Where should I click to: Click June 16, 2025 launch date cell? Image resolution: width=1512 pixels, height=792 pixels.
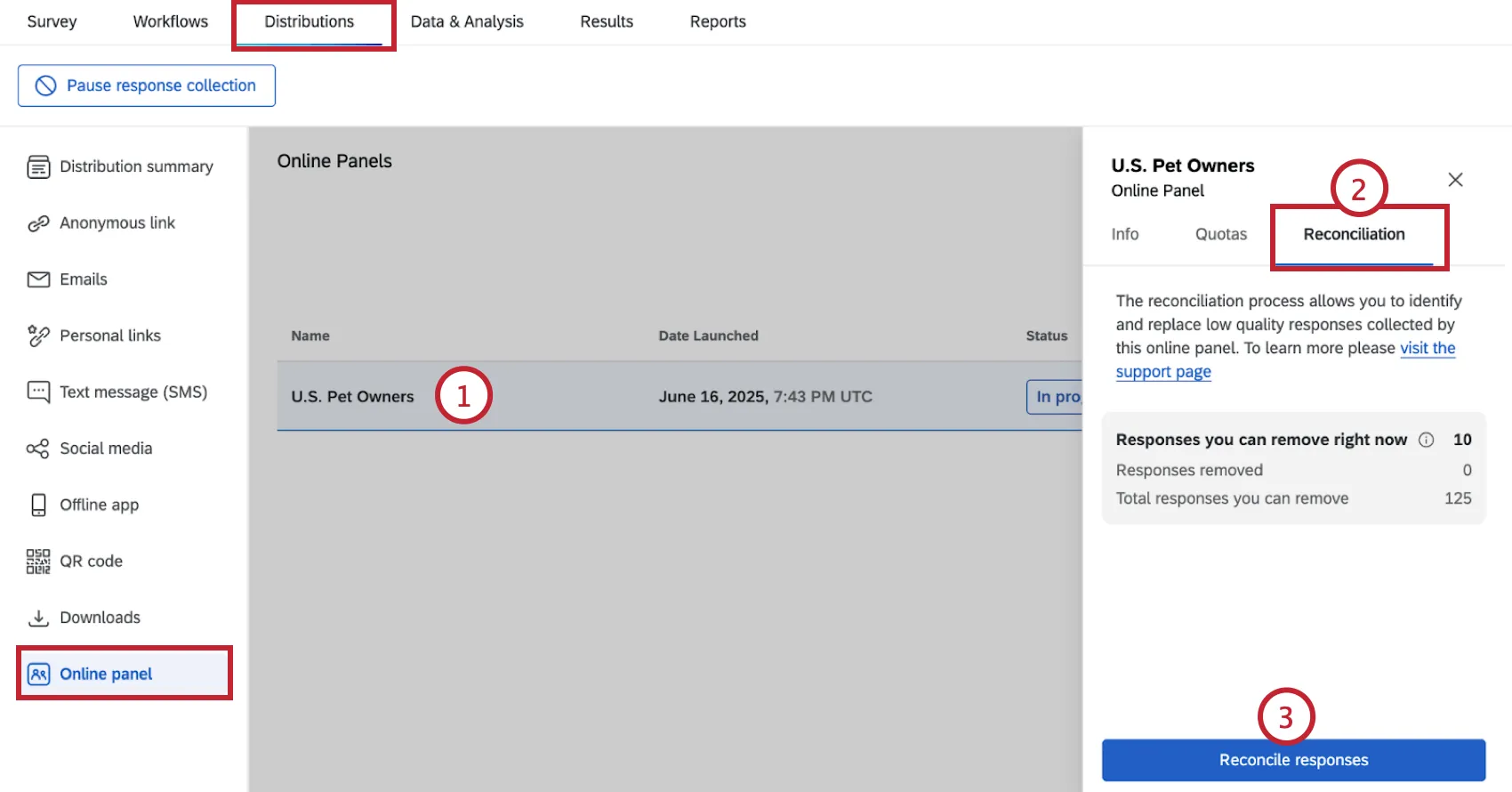(x=765, y=397)
